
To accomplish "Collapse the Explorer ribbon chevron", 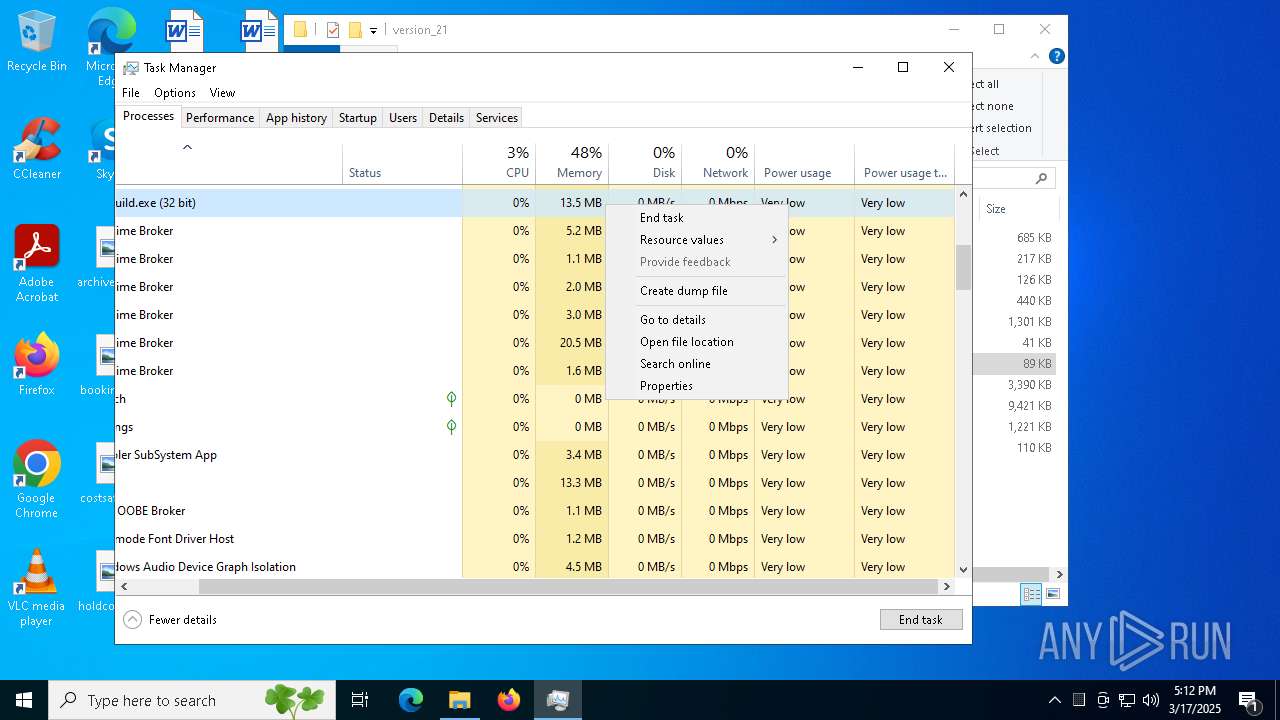I will point(1035,57).
